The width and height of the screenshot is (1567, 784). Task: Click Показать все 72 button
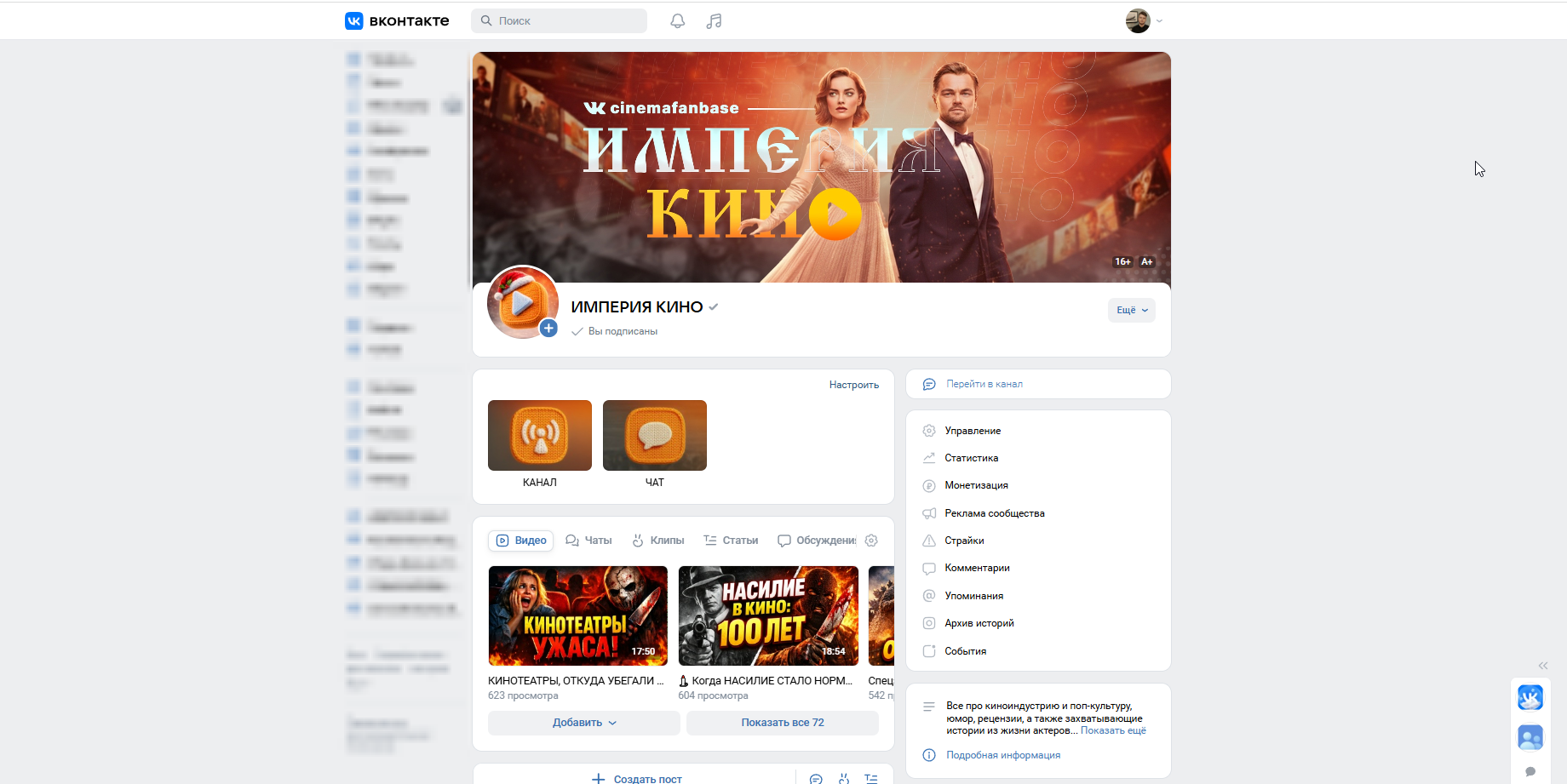783,723
